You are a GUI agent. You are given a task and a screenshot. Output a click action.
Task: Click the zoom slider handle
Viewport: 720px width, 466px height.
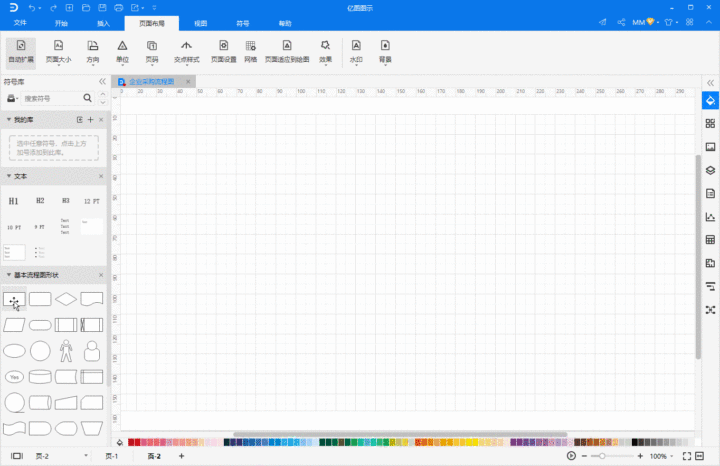click(x=602, y=456)
